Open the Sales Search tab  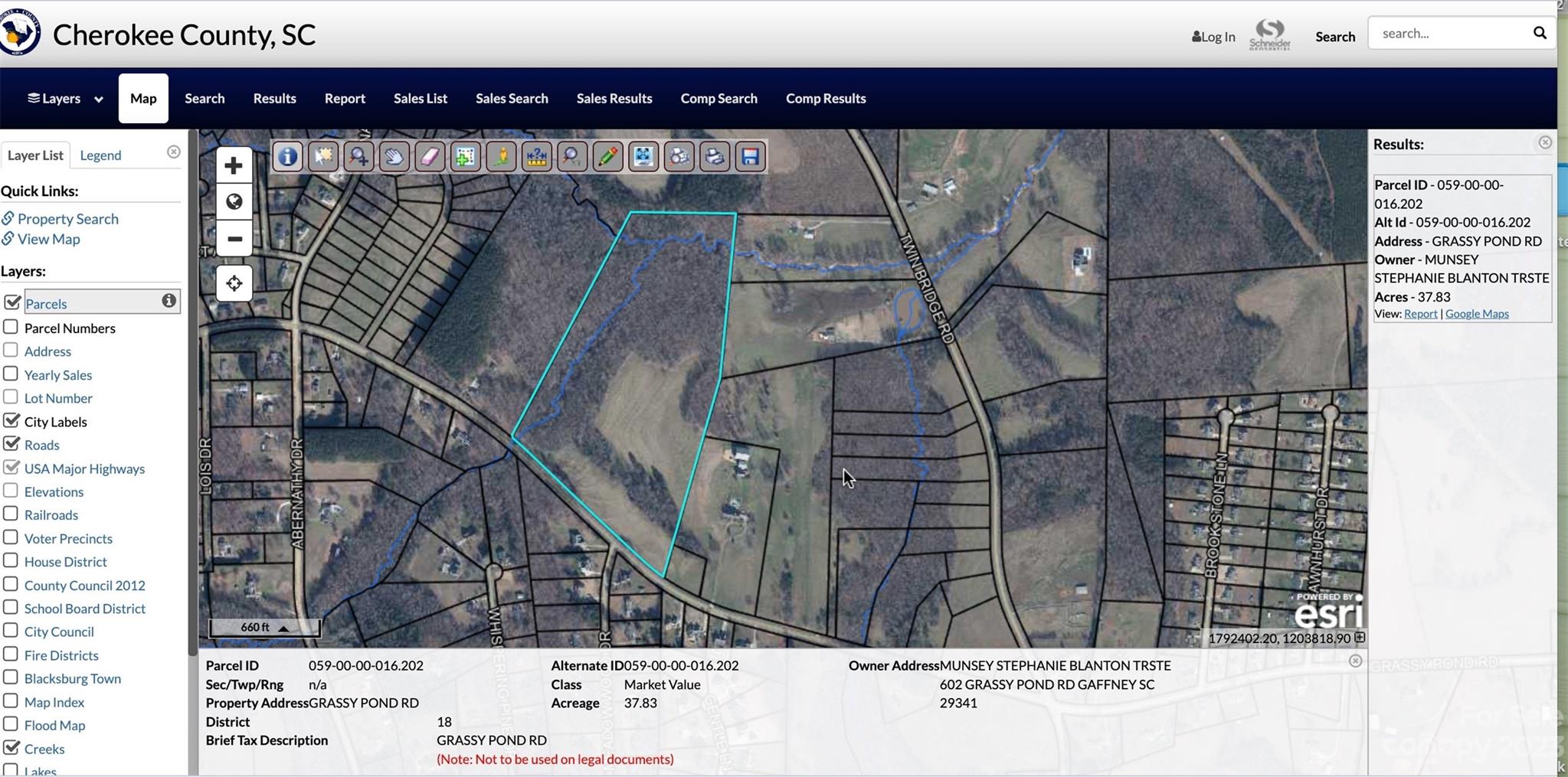(512, 98)
